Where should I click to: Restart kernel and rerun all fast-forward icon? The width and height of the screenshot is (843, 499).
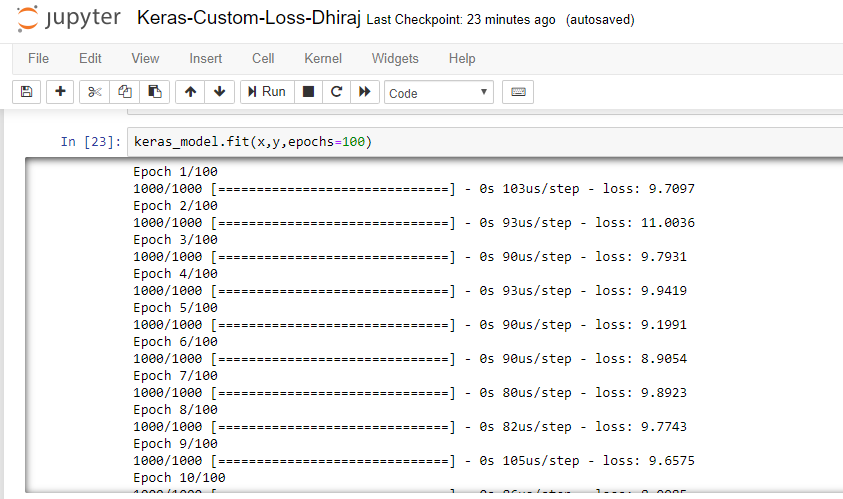[x=365, y=92]
